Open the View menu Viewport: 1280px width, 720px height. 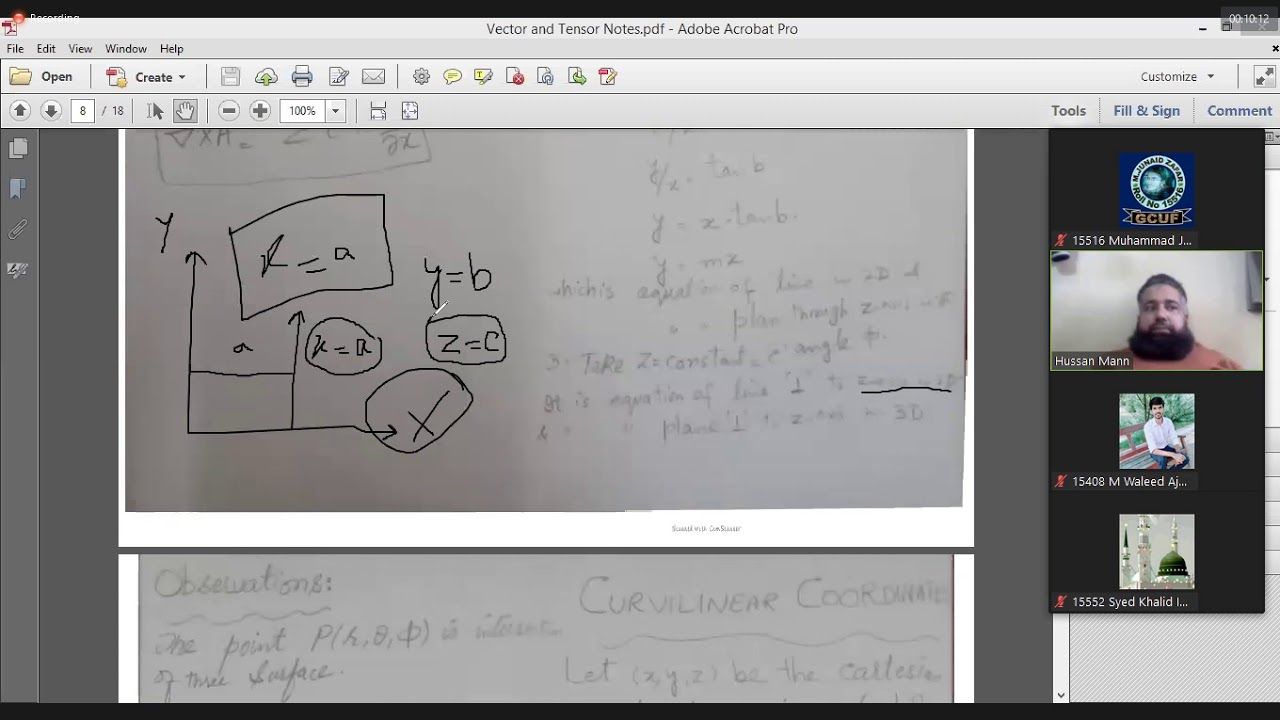[80, 48]
